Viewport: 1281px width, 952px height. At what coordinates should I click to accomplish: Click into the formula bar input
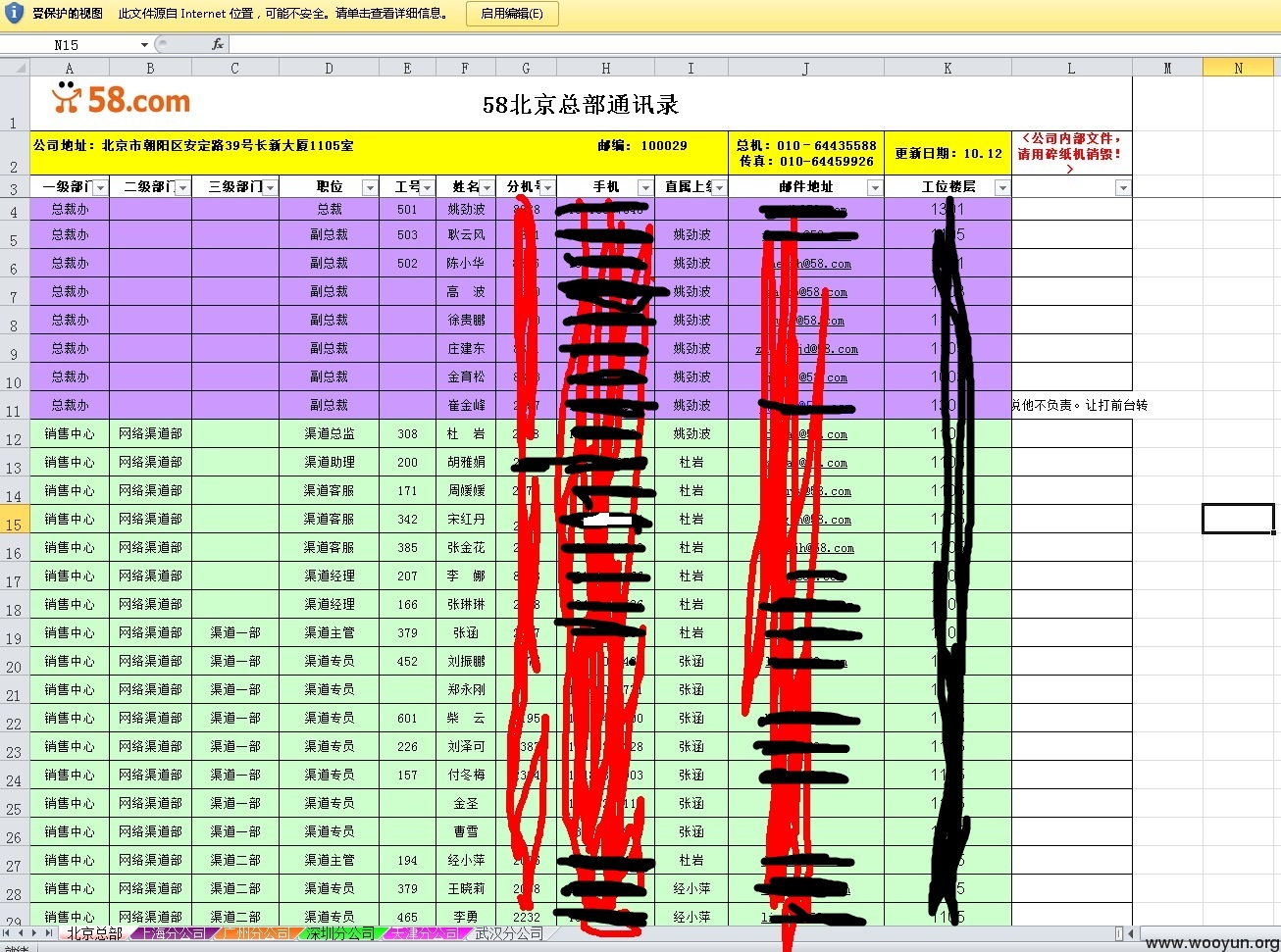click(753, 44)
